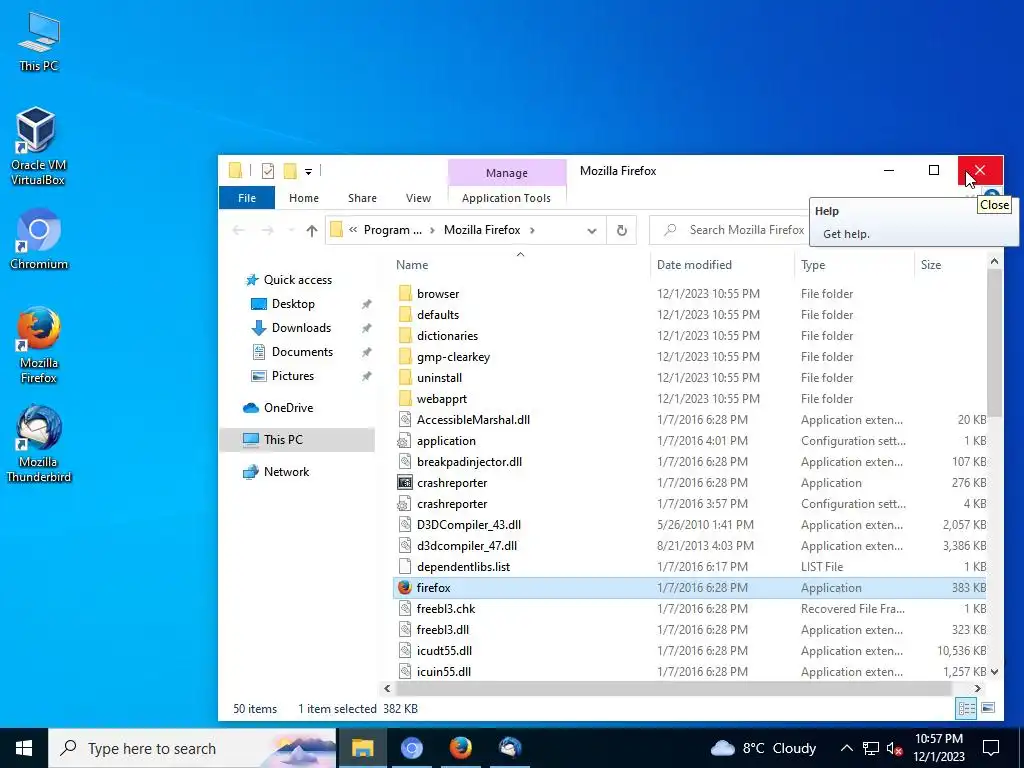
Task: Open the File menu
Action: click(x=247, y=198)
